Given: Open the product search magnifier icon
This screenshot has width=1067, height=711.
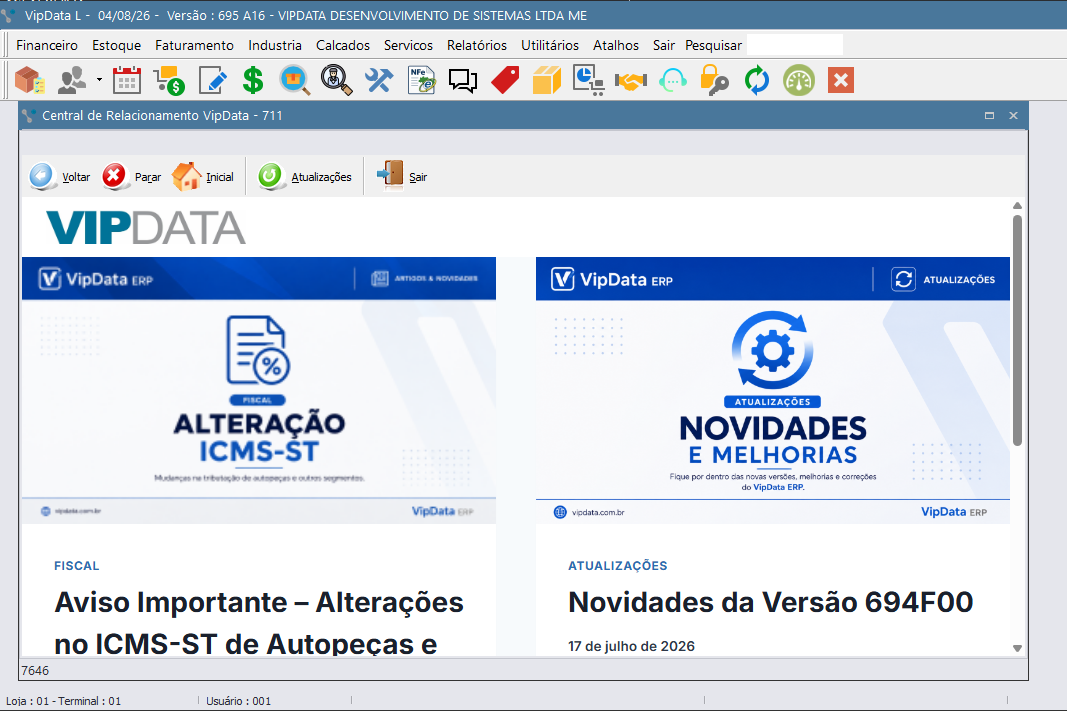Looking at the screenshot, I should tap(295, 80).
